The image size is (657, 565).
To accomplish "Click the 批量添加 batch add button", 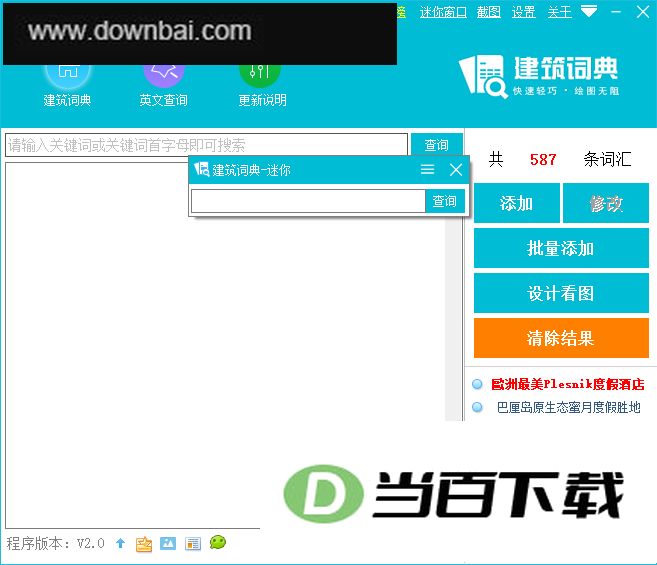I will [561, 248].
